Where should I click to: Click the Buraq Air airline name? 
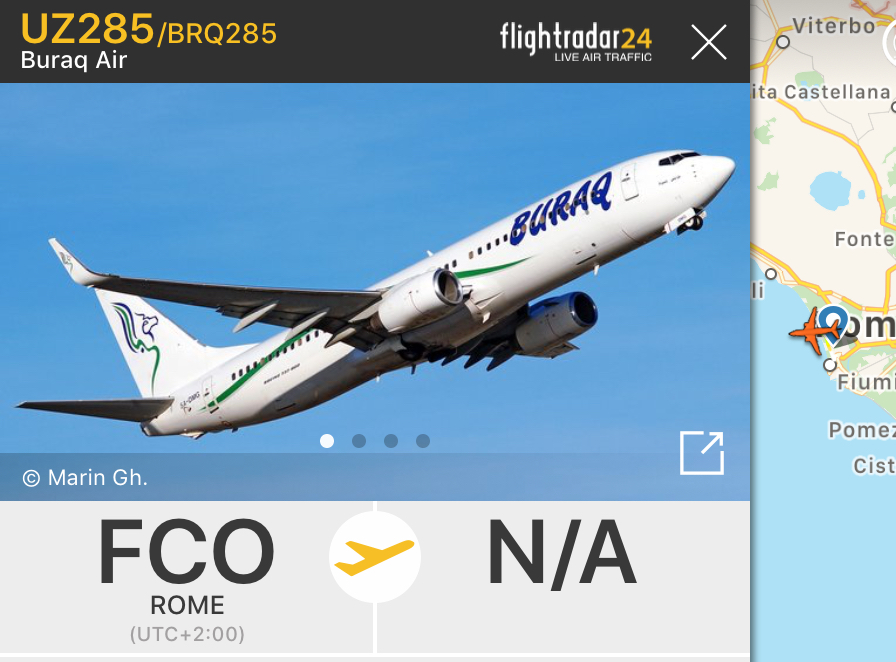(74, 60)
